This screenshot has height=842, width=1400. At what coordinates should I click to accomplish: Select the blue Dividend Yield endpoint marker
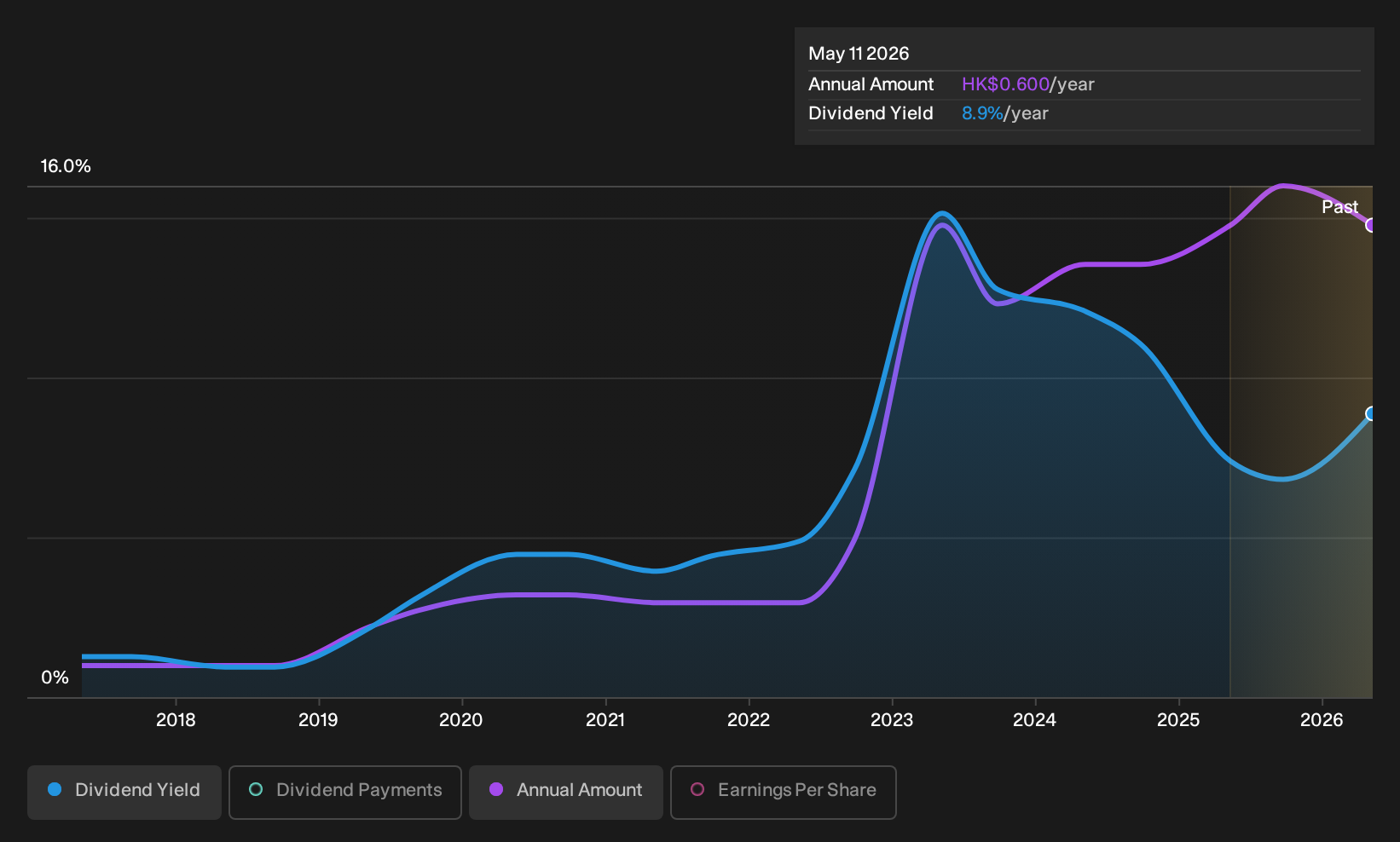(x=1371, y=414)
